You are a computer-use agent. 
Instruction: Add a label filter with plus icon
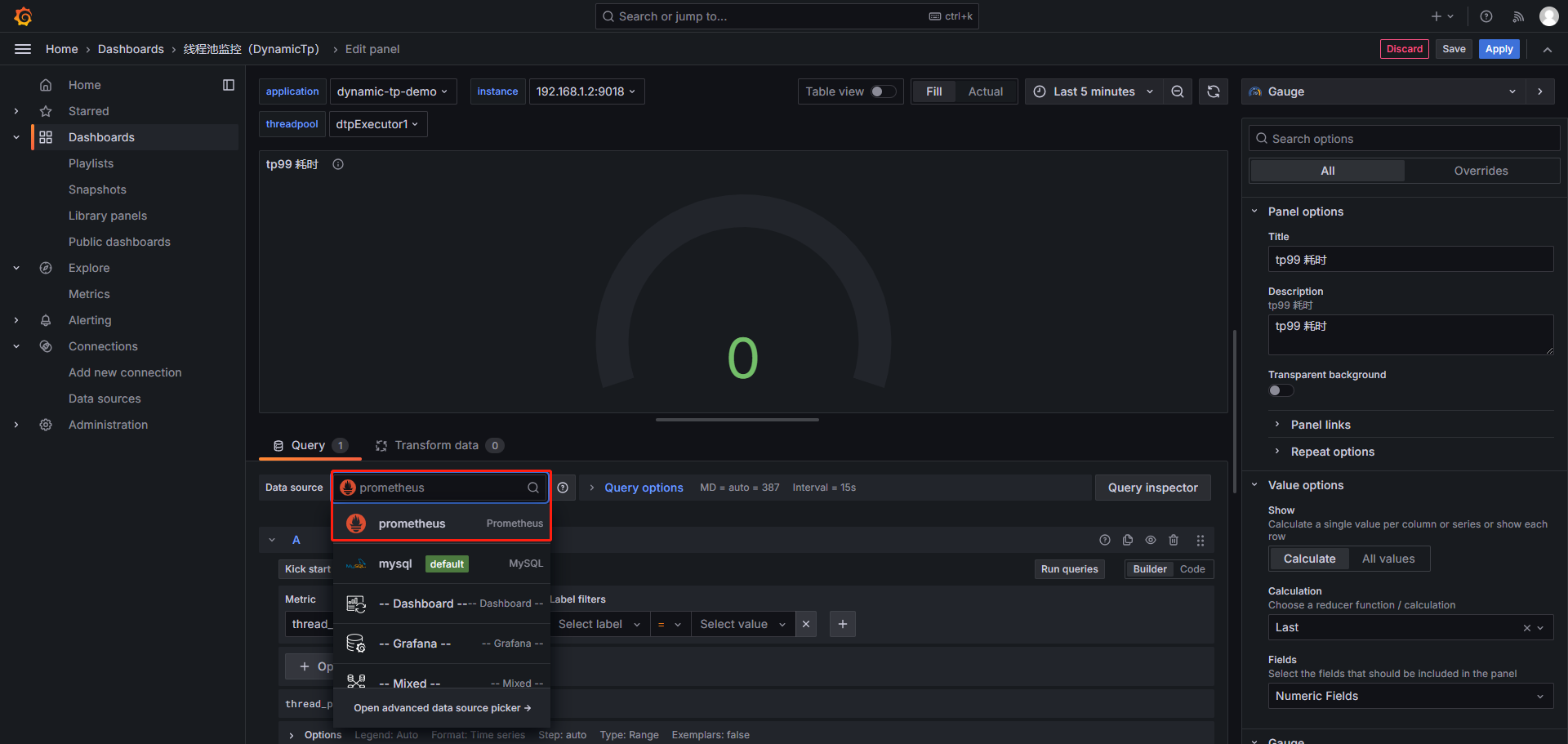(842, 624)
